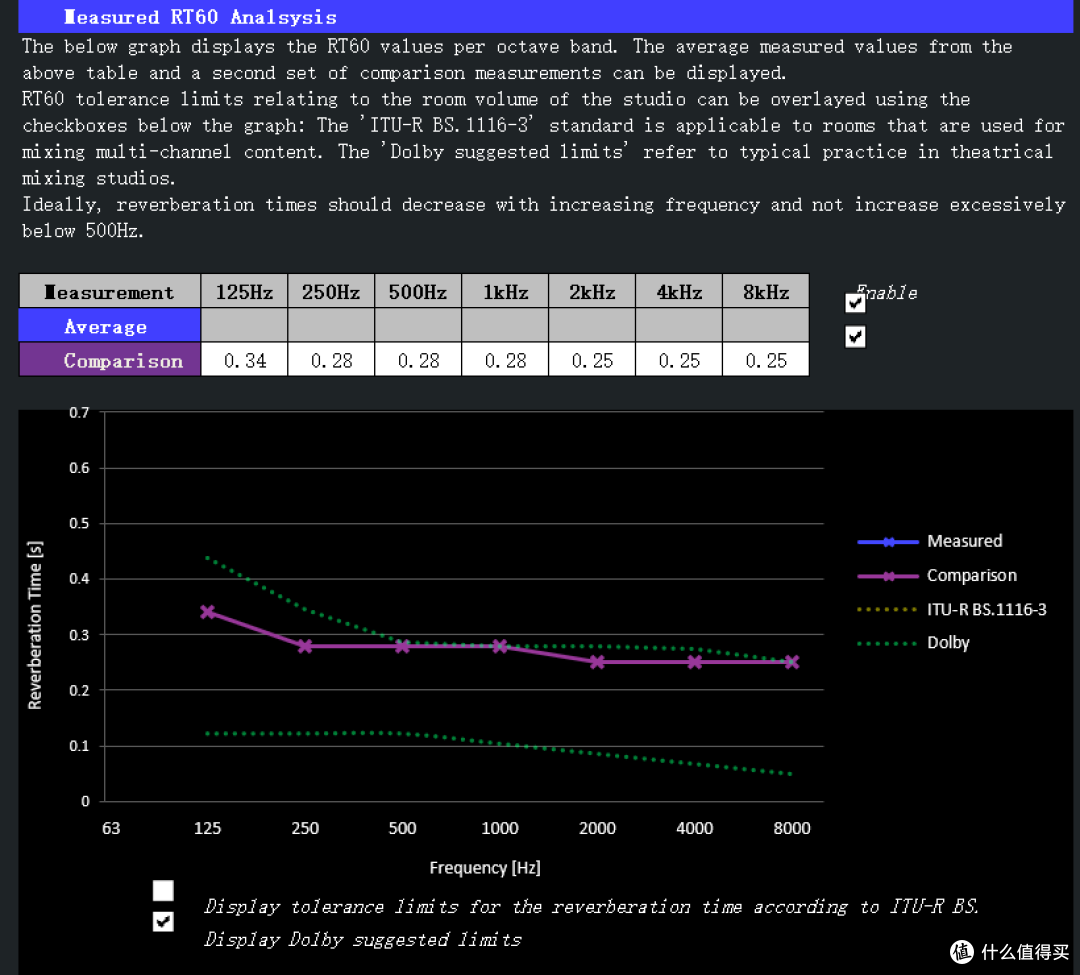The image size is (1080, 975).
Task: Click the Comparison 1kHz value cell
Action: tap(505, 360)
